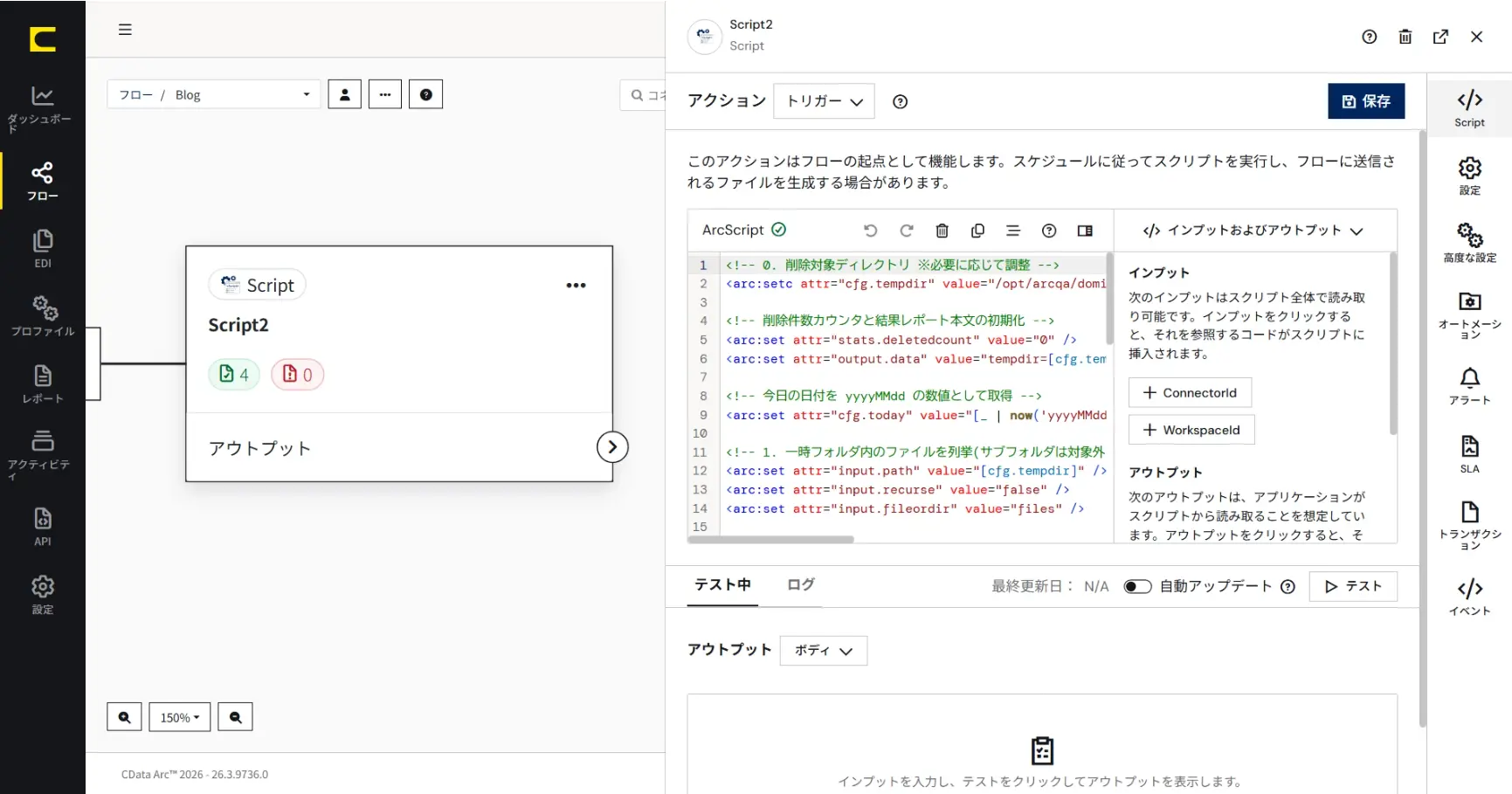
Task: Zoom out on the flow canvas
Action: (x=235, y=717)
